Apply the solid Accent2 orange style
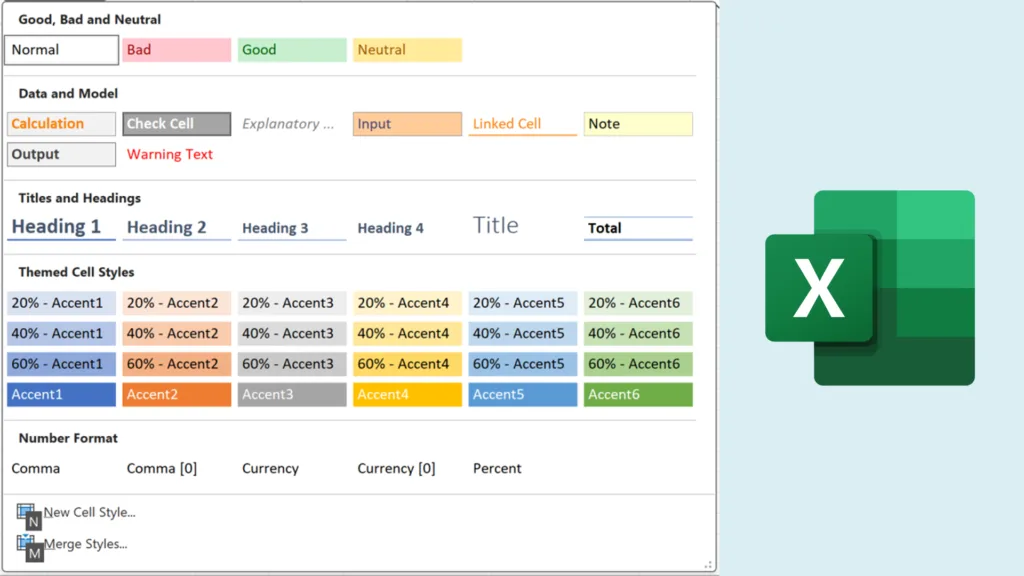This screenshot has height=576, width=1024. [x=176, y=395]
